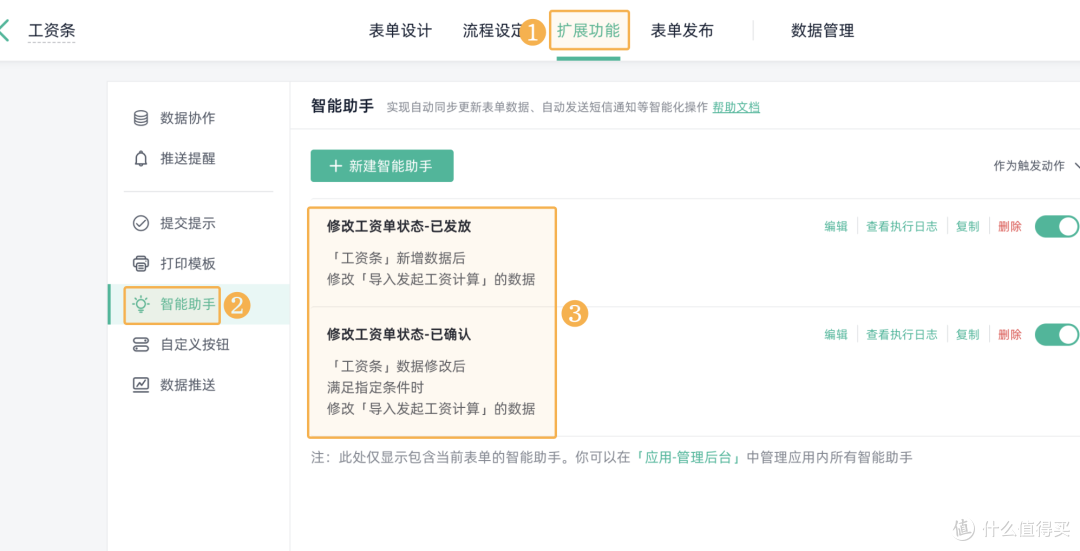Switch to the 表单设计 tab
1080x551 pixels.
coord(400,30)
